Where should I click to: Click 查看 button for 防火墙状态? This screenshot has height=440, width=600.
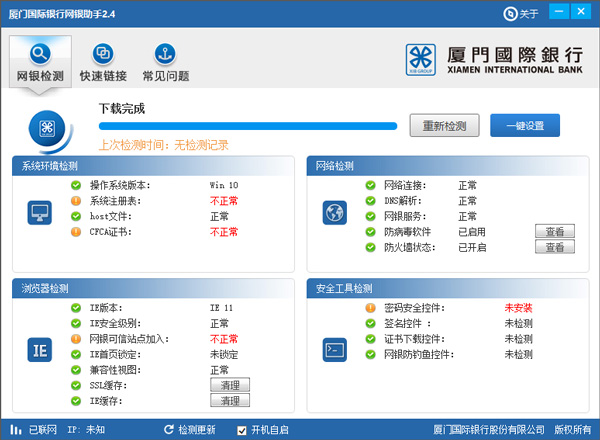[554, 247]
